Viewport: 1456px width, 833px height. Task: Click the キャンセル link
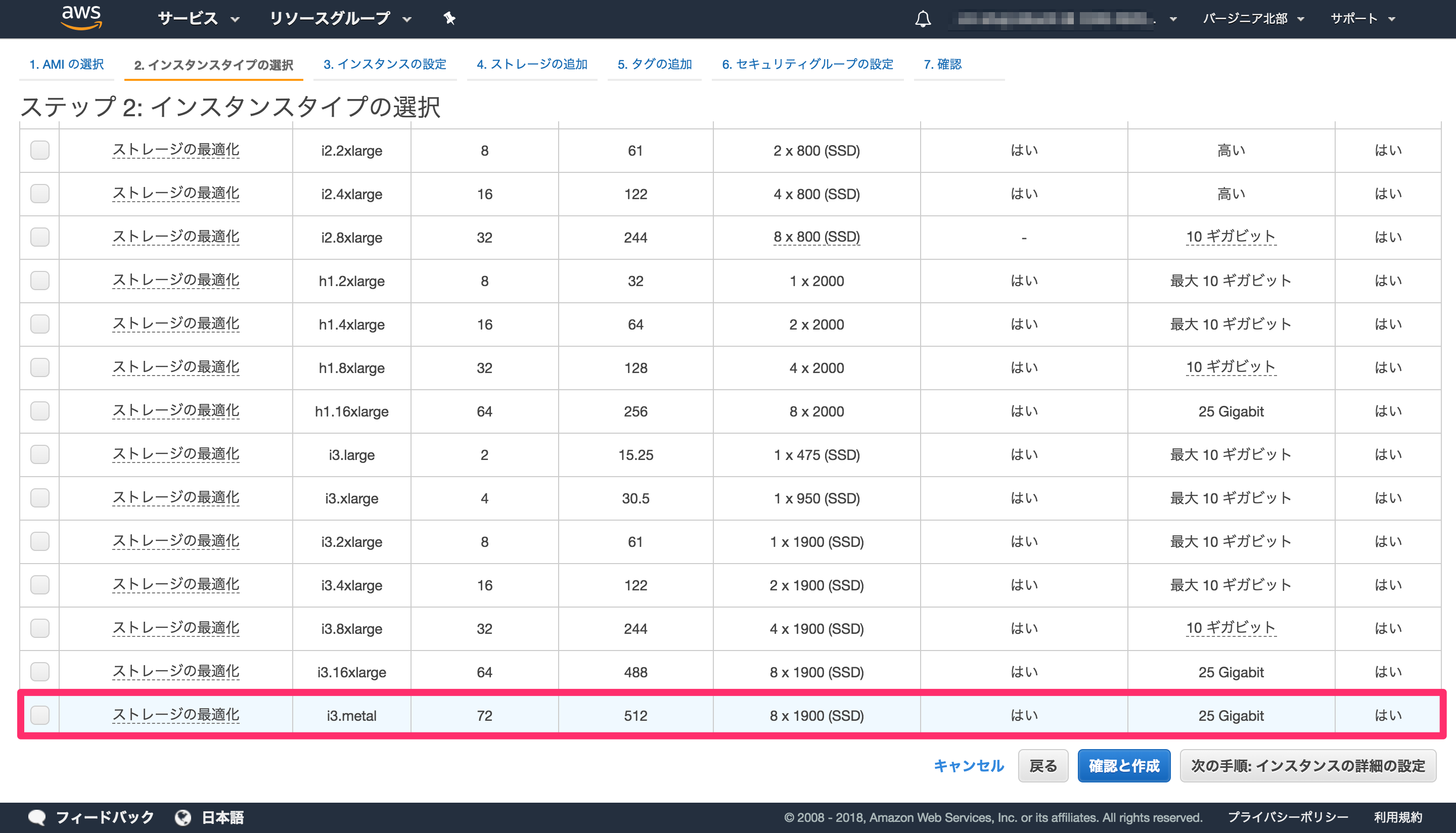(x=969, y=766)
